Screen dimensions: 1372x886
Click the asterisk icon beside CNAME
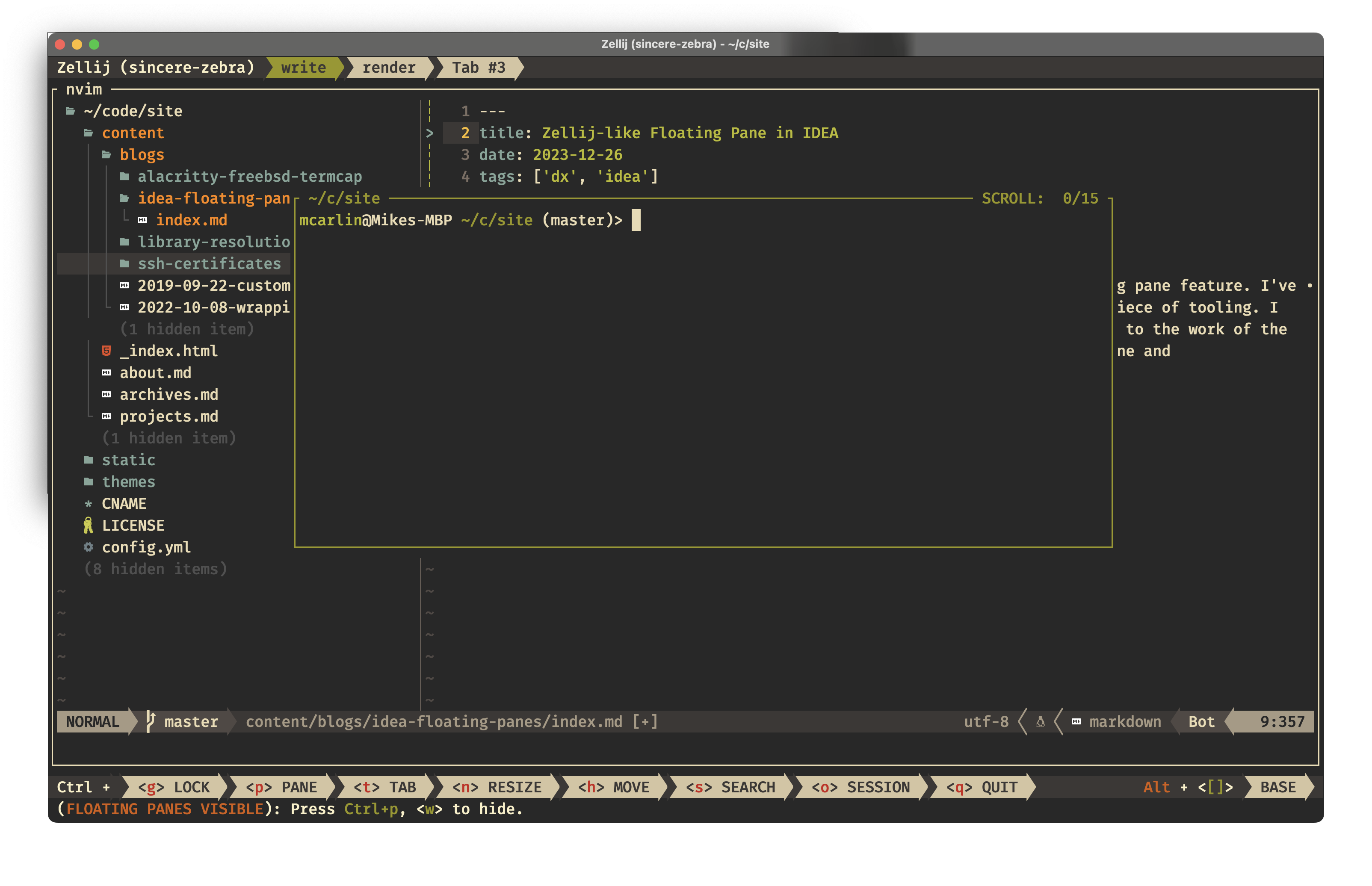[88, 504]
